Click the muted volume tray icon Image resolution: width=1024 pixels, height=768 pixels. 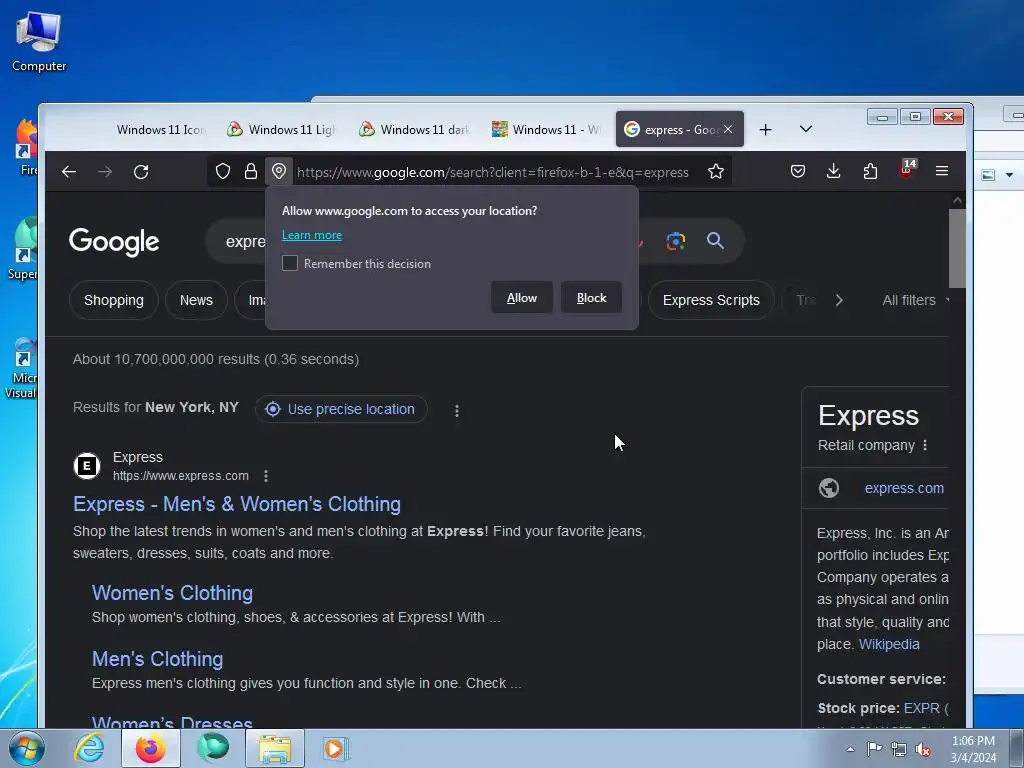(x=923, y=749)
